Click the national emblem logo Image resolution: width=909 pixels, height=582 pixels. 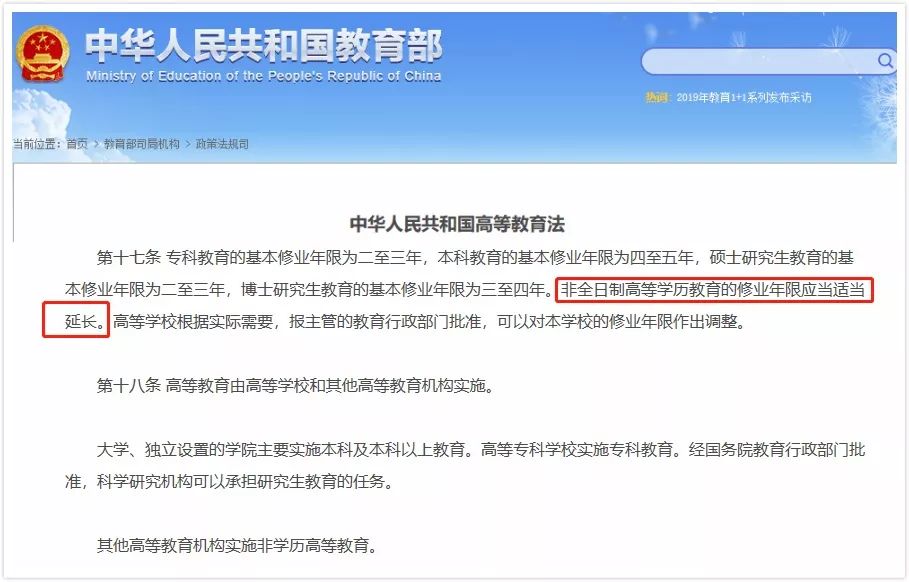(x=42, y=55)
